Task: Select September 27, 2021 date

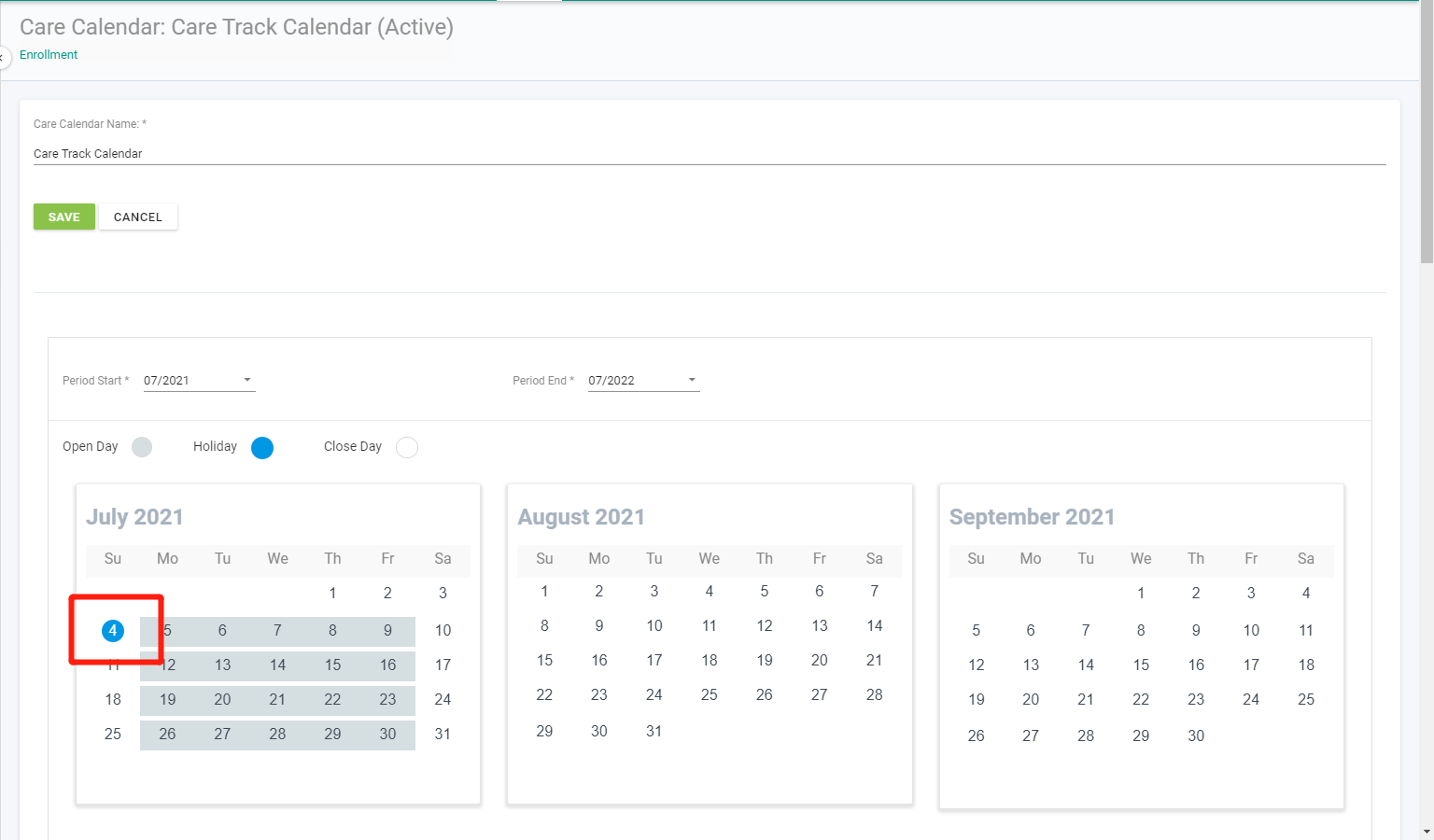Action: tap(1031, 736)
